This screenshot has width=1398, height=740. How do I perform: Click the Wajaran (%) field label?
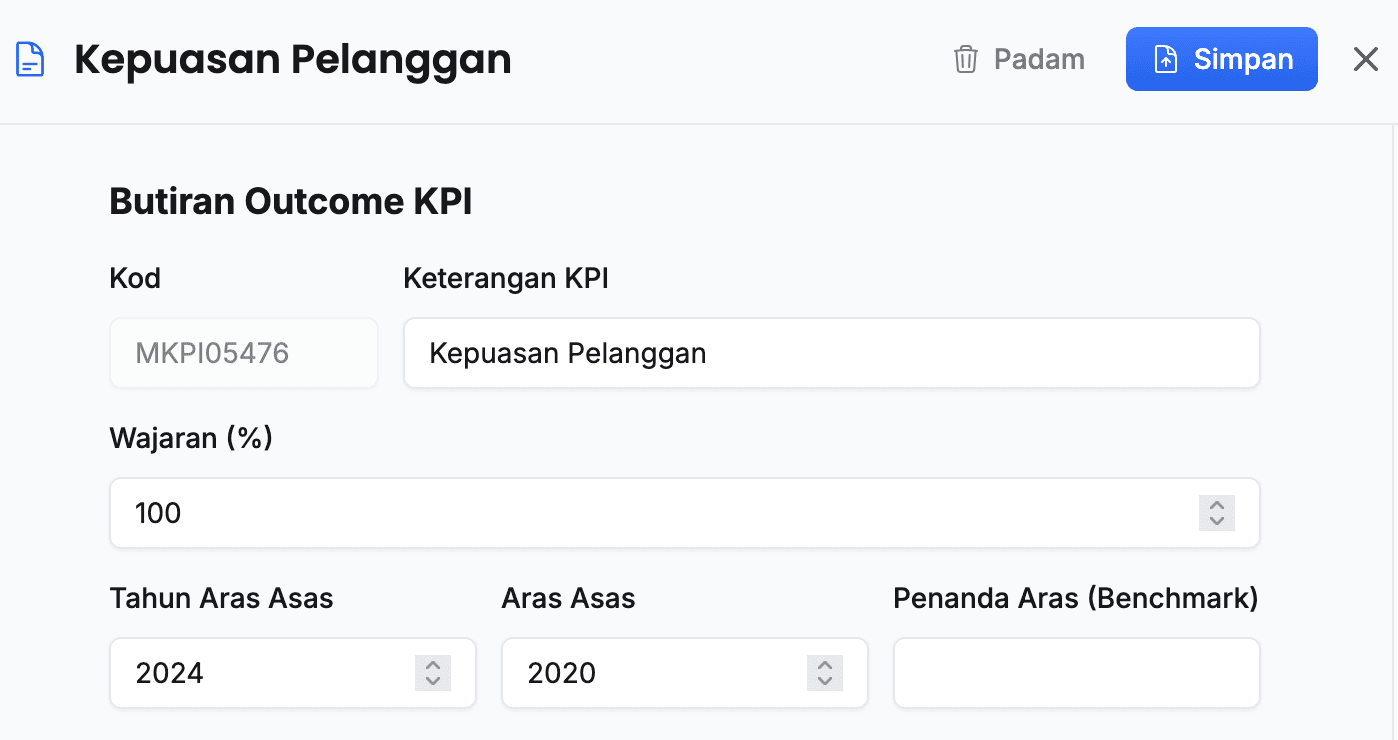click(191, 438)
